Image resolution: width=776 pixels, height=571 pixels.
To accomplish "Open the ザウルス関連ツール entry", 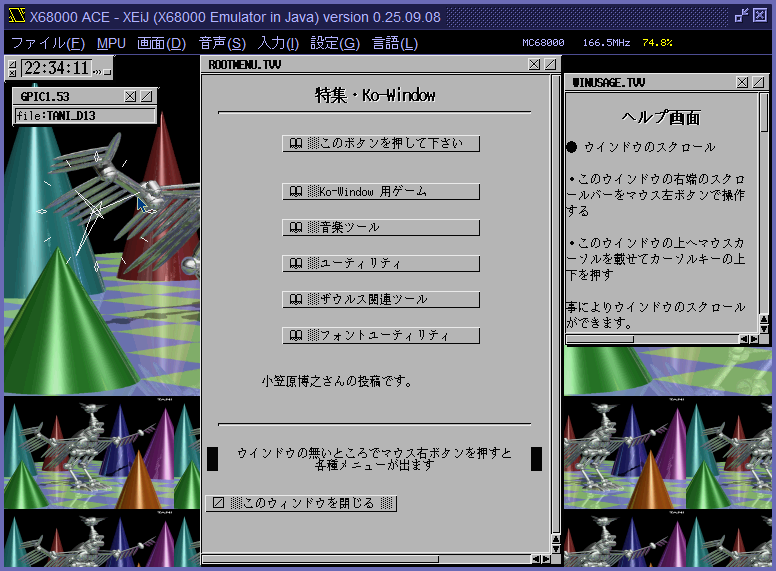I will click(x=381, y=299).
